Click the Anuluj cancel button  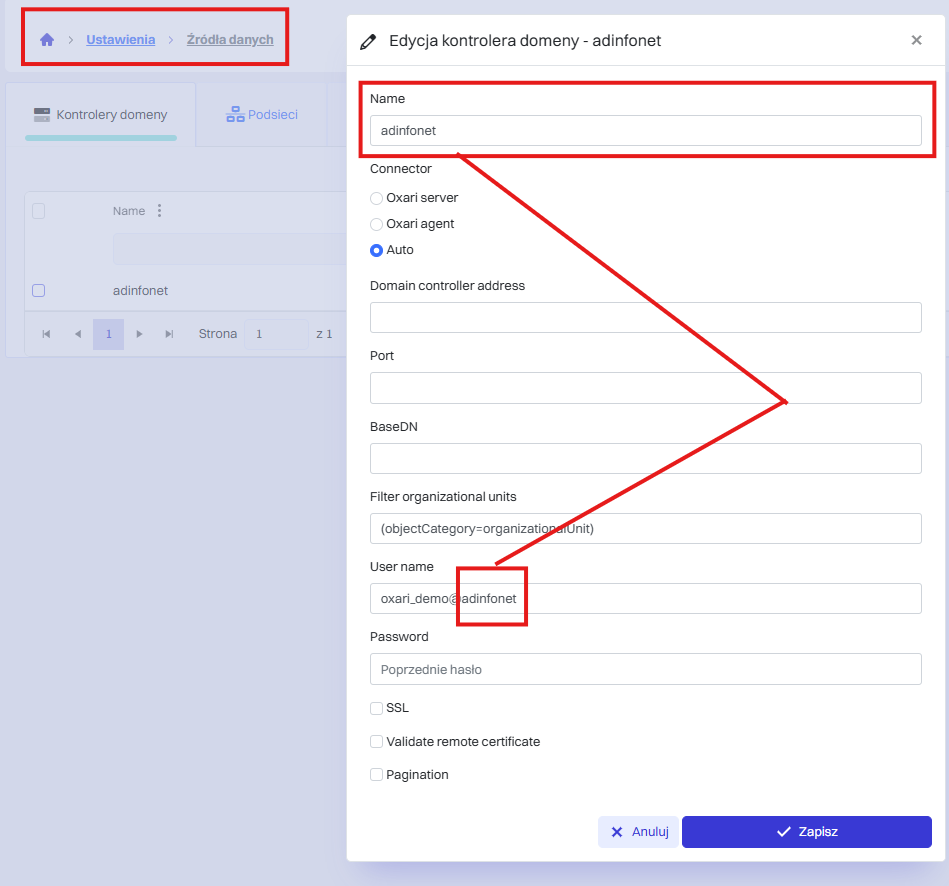click(638, 832)
